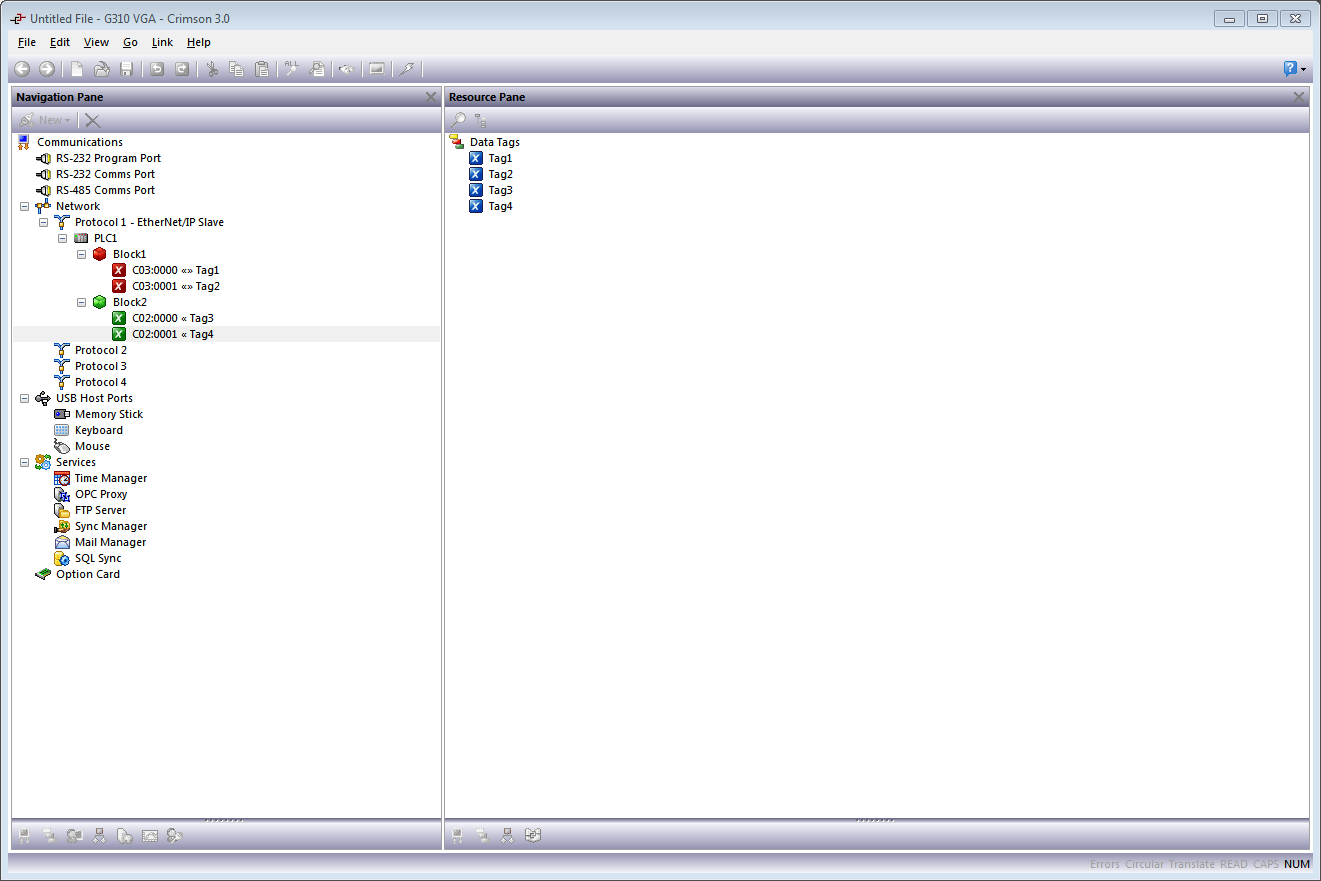Select Tag3 in Resource Pane
The image size is (1321, 881).
pos(500,190)
